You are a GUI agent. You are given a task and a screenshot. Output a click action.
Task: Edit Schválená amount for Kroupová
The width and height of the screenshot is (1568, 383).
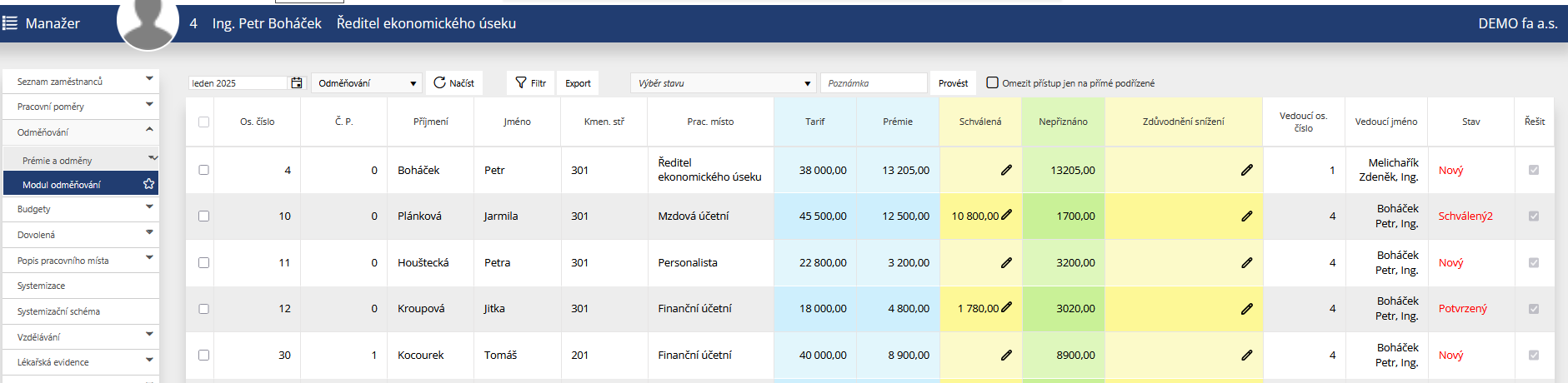[x=1006, y=307]
